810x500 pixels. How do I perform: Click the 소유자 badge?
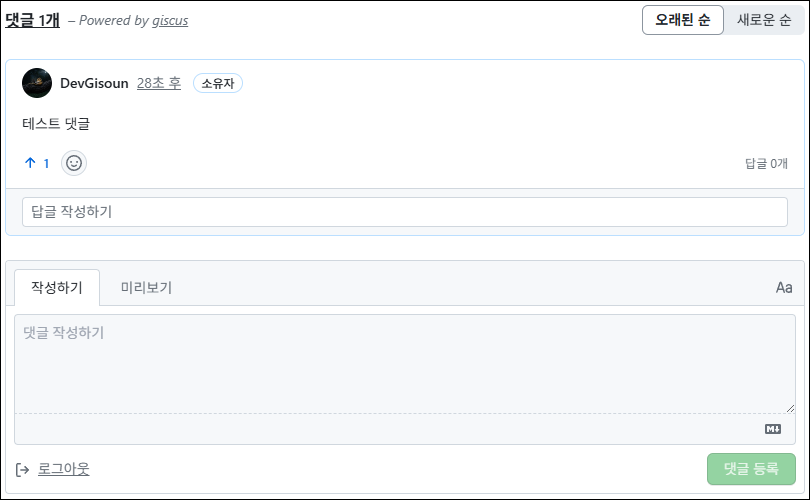tap(218, 83)
